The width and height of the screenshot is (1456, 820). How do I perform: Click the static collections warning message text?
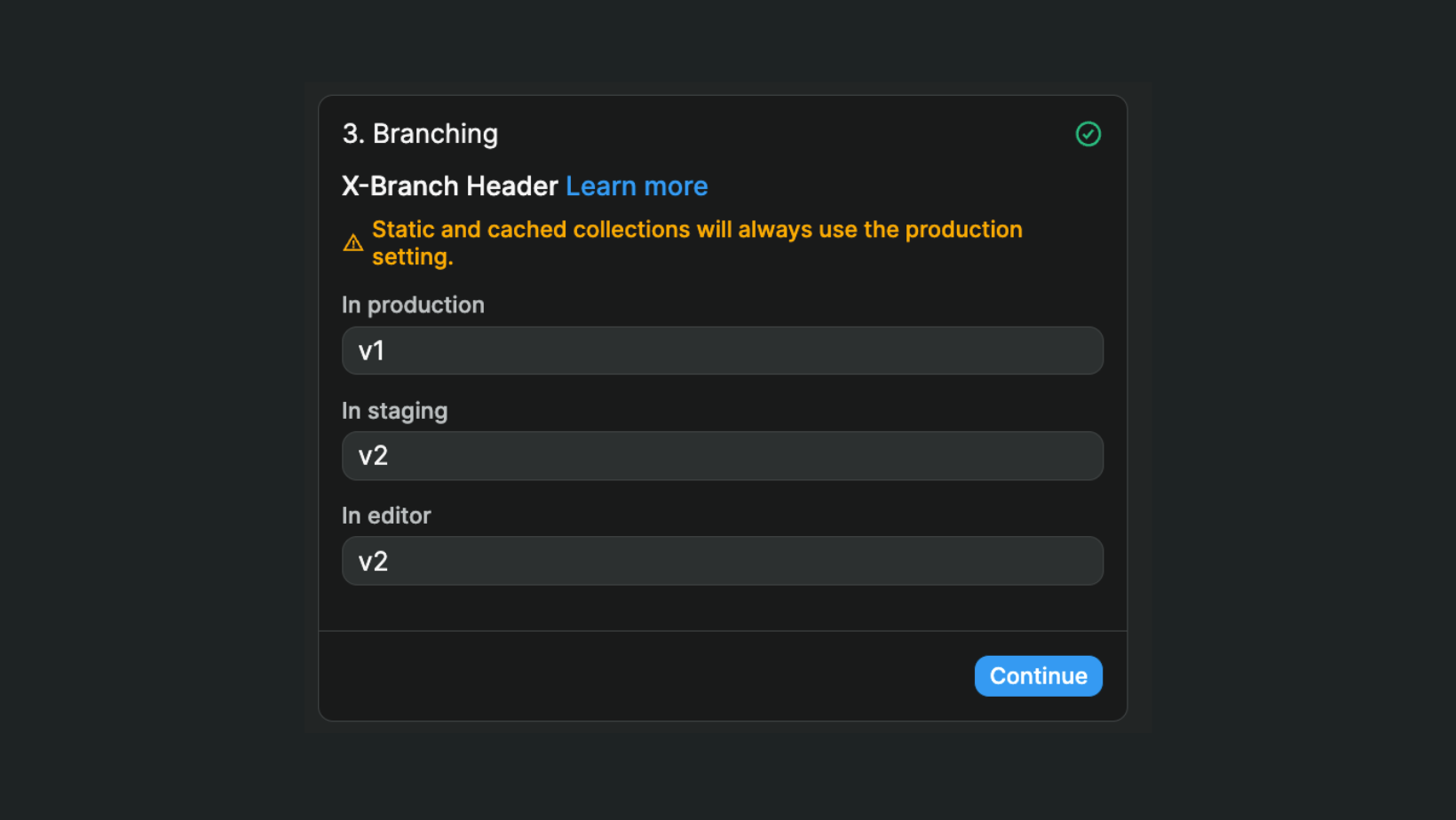click(696, 241)
